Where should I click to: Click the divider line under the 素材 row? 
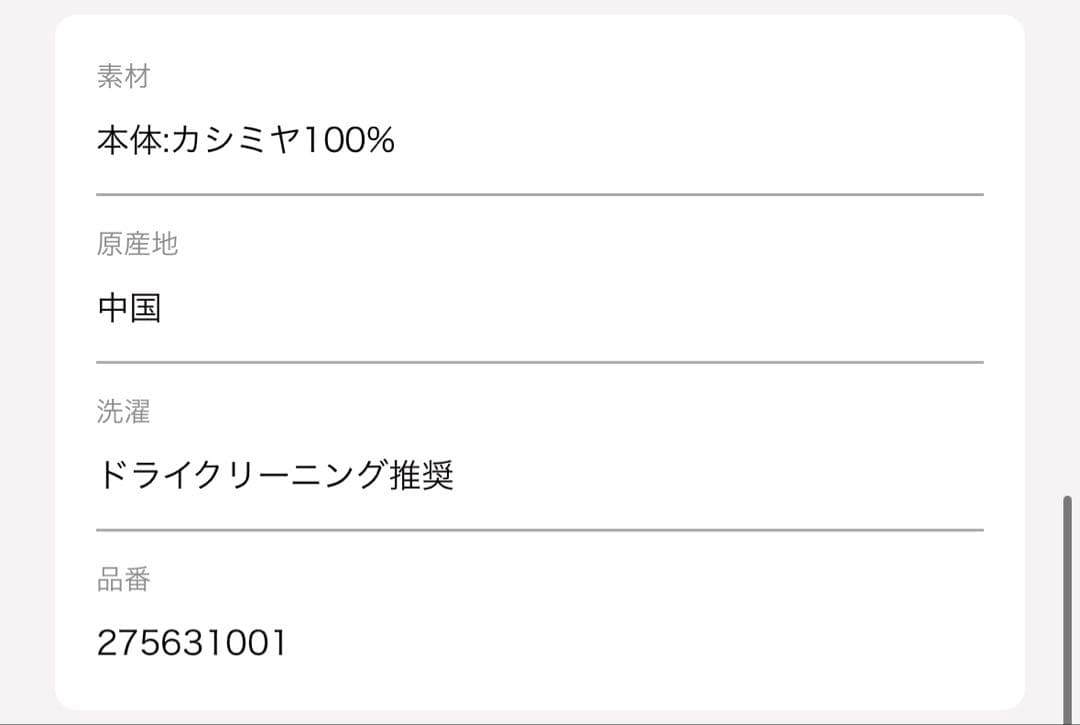(540, 195)
